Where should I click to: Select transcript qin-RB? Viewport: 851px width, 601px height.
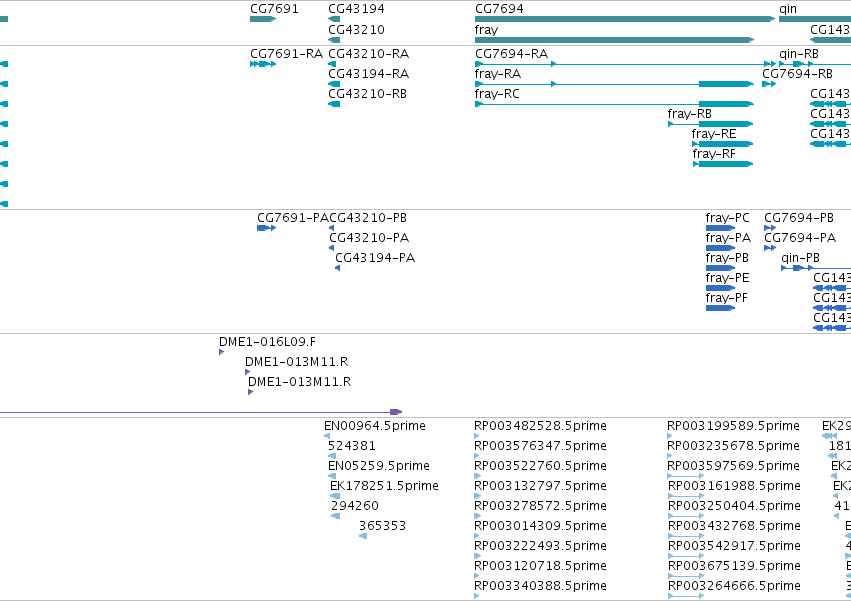point(815,64)
